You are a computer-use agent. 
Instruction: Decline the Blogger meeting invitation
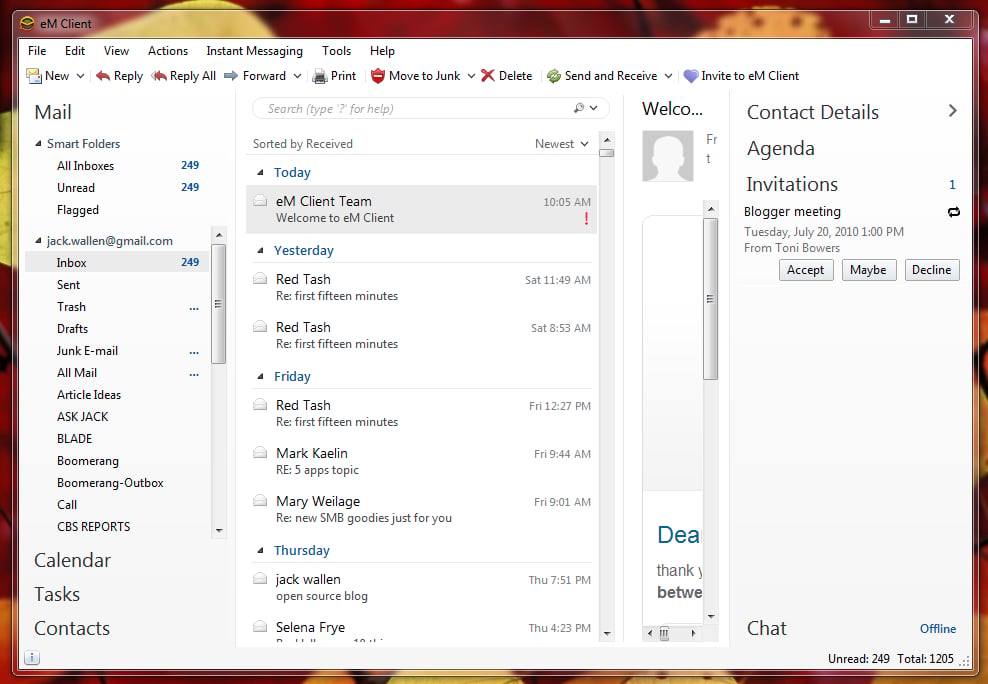[x=932, y=270]
